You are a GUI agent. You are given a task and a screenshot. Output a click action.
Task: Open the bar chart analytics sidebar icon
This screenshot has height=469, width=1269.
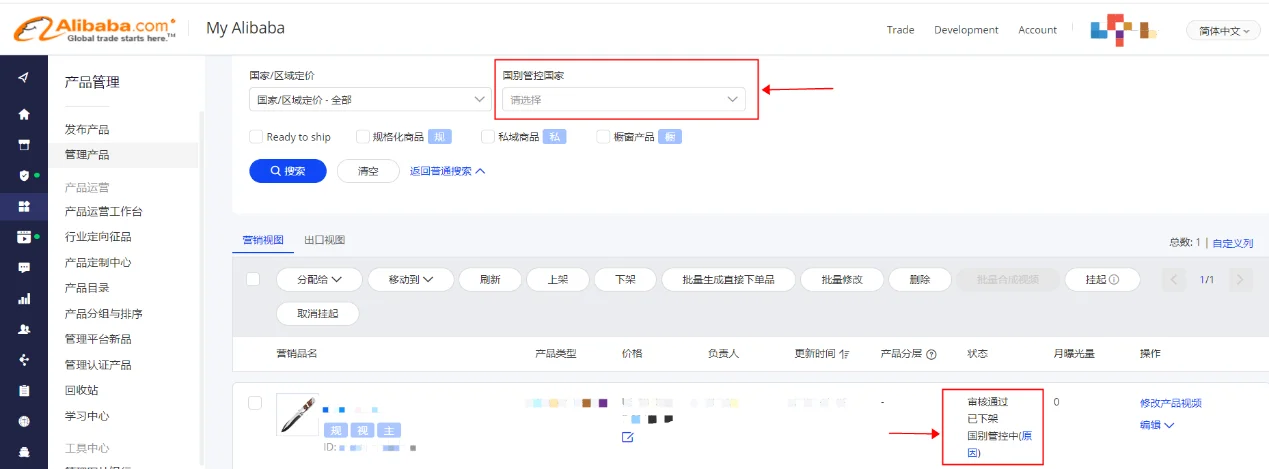click(24, 298)
